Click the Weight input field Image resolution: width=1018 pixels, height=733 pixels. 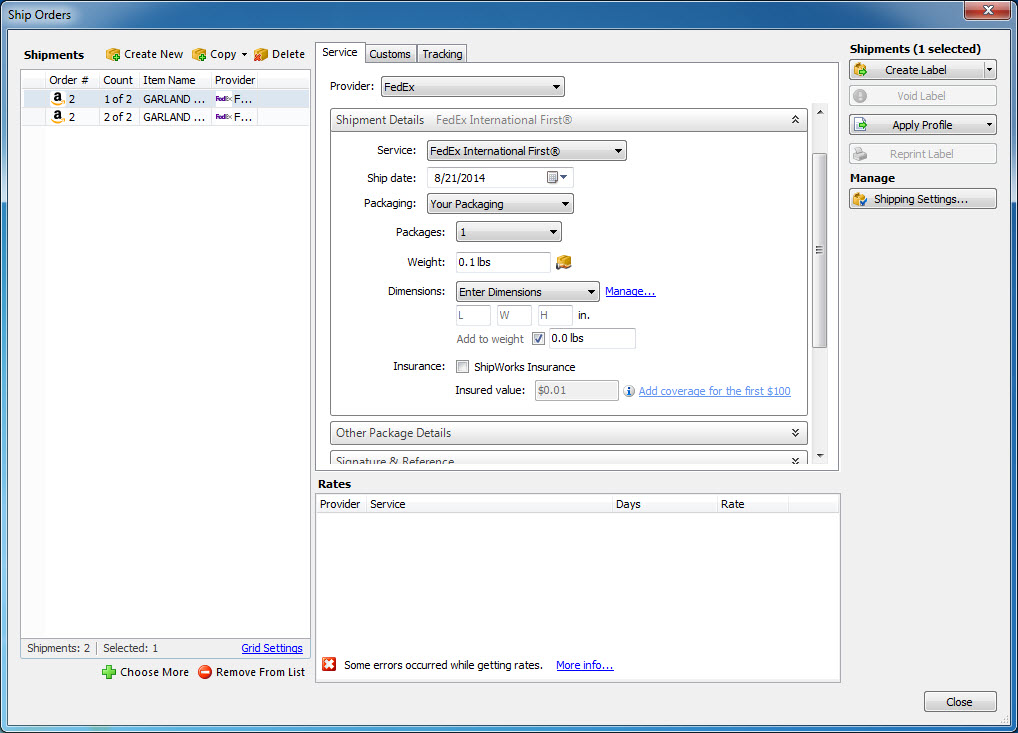pos(502,262)
